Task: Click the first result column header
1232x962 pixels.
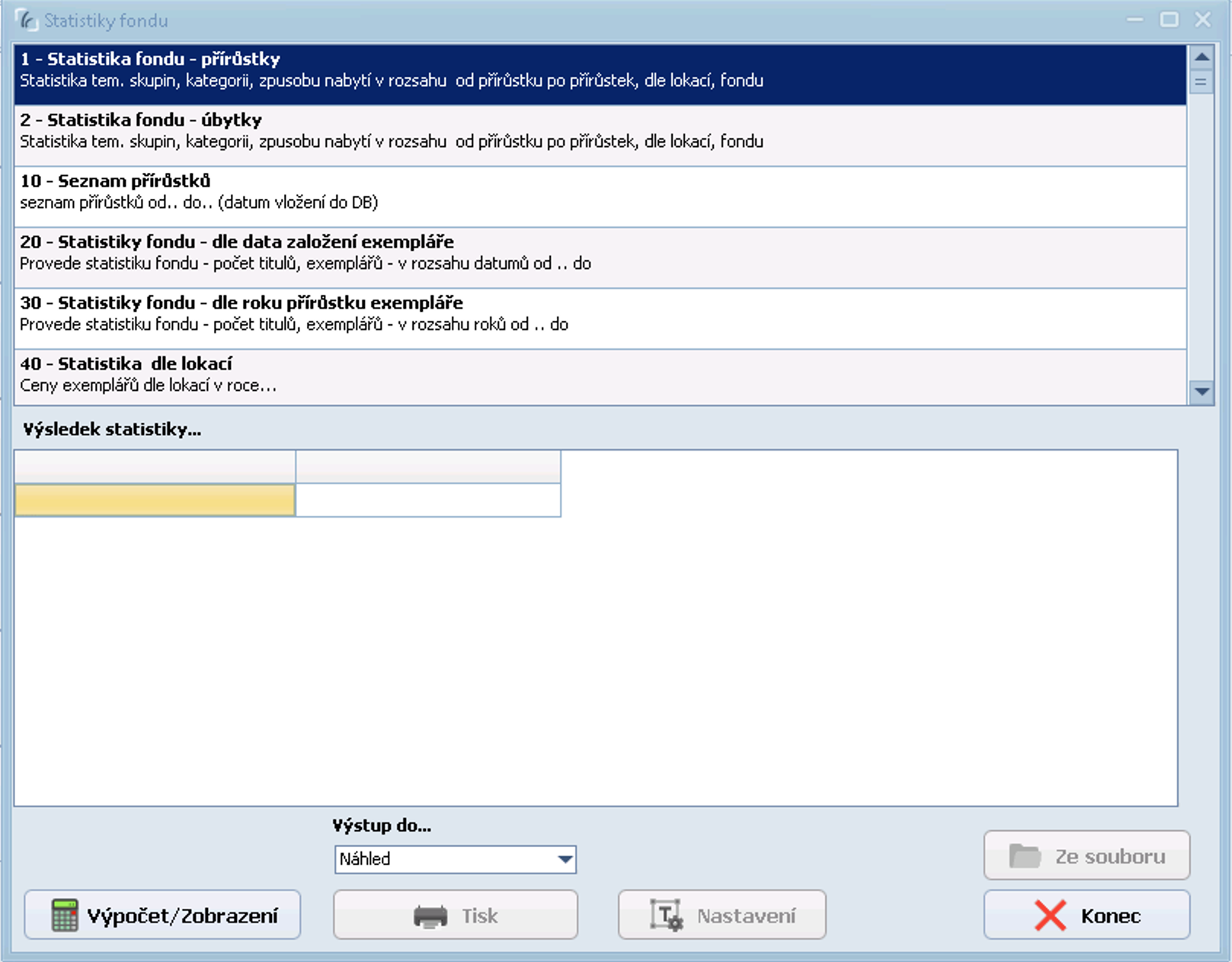Action: pos(155,467)
